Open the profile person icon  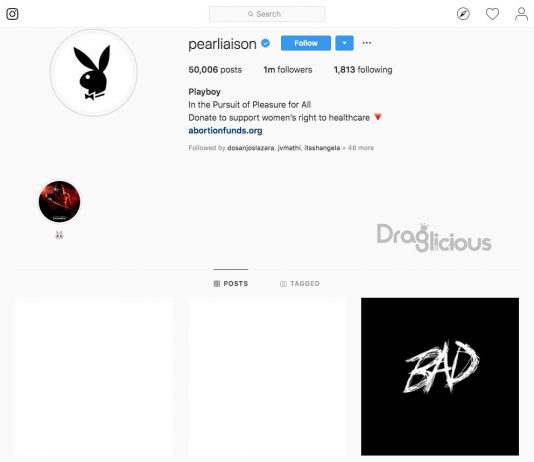click(x=521, y=14)
